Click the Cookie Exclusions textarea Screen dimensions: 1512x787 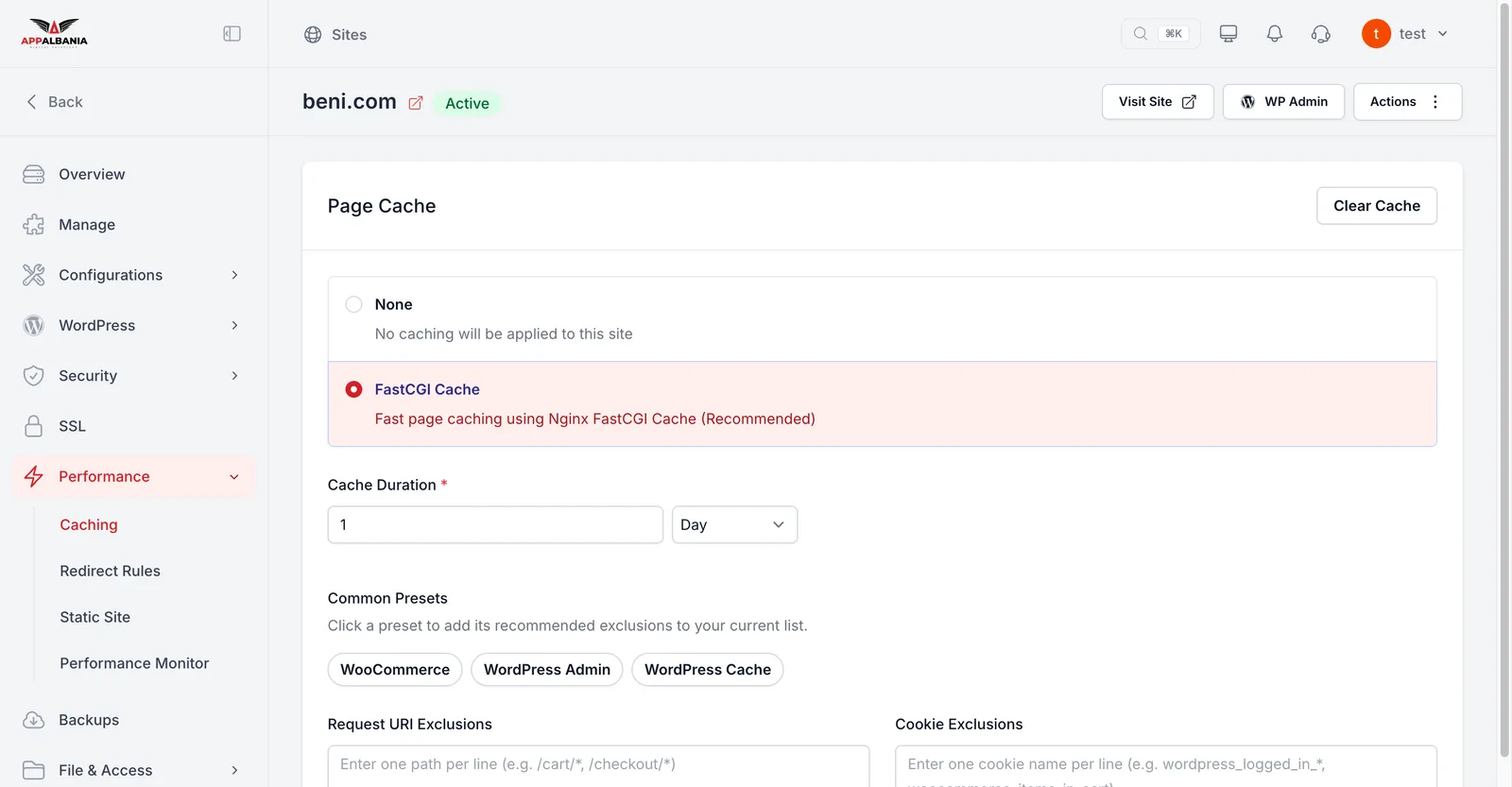click(1166, 766)
